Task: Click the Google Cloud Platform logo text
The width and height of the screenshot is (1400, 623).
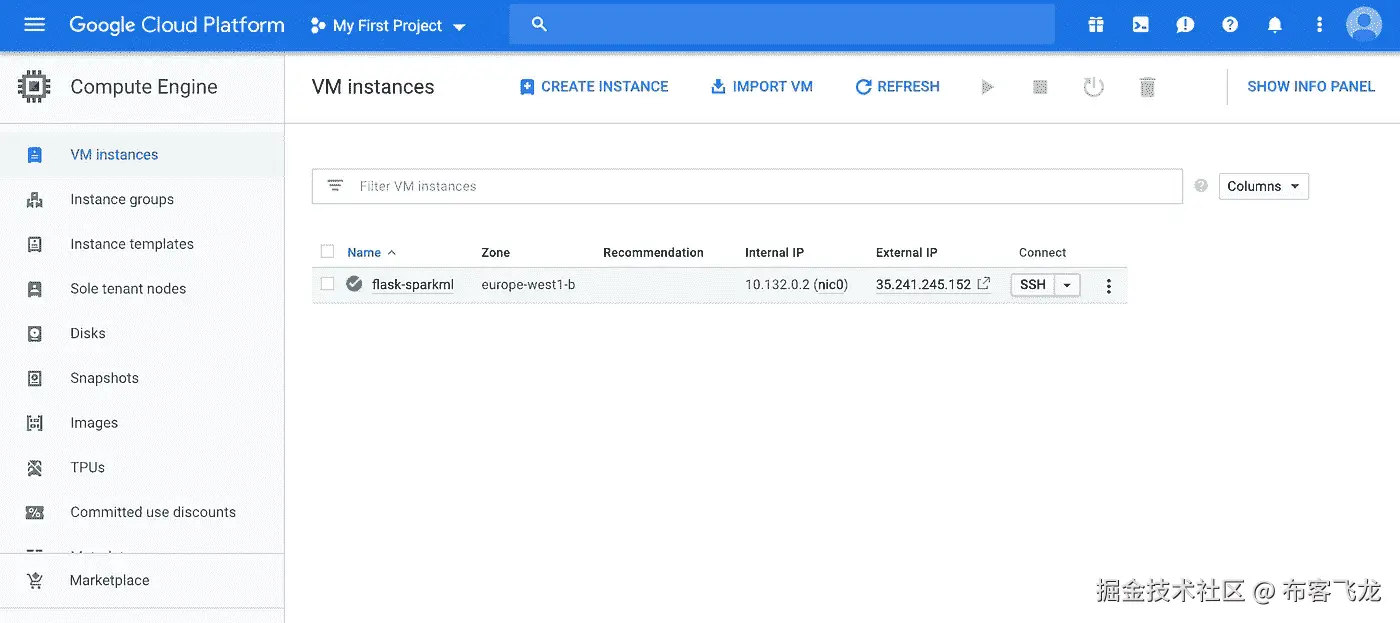Action: pos(177,25)
